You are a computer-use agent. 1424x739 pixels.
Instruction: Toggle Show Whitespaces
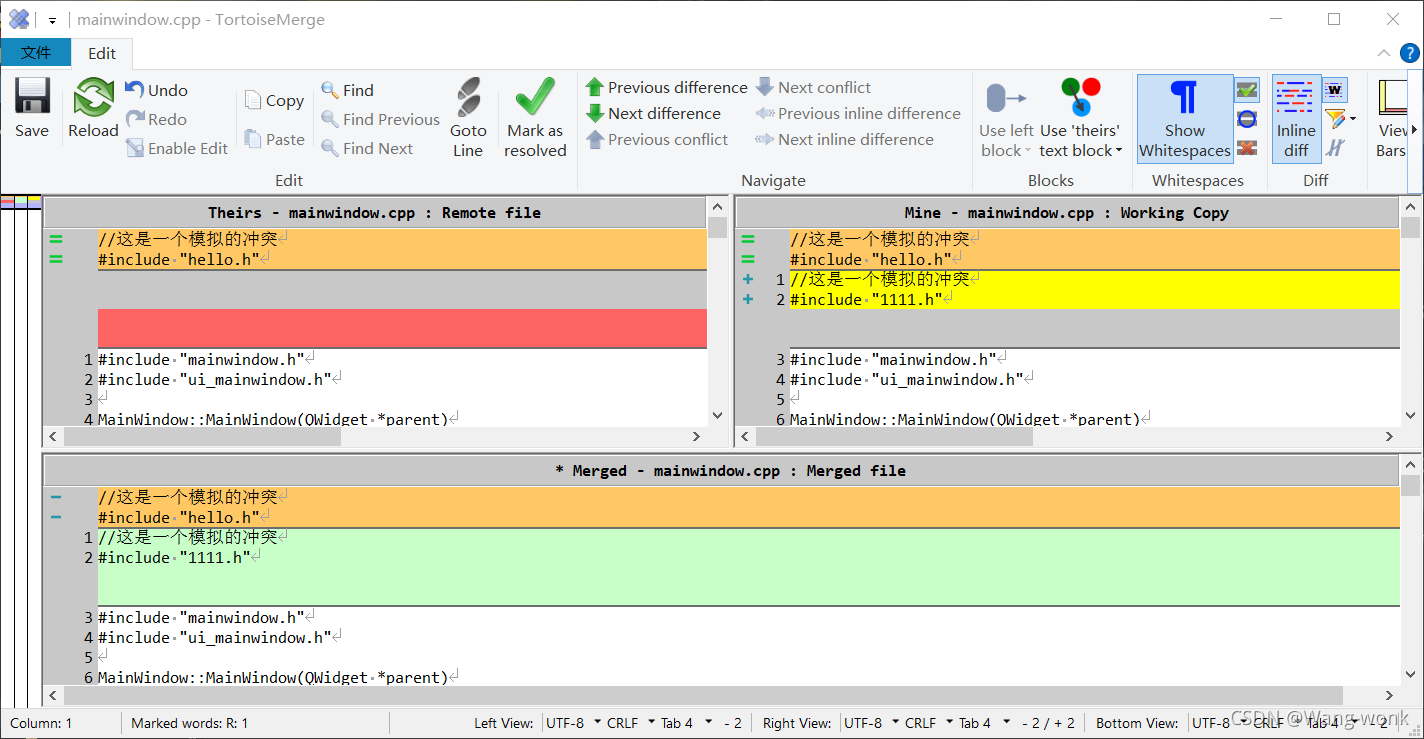pyautogui.click(x=1185, y=117)
